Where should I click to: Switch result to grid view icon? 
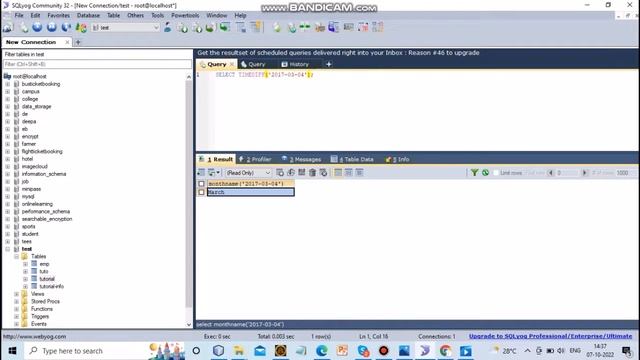point(338,173)
